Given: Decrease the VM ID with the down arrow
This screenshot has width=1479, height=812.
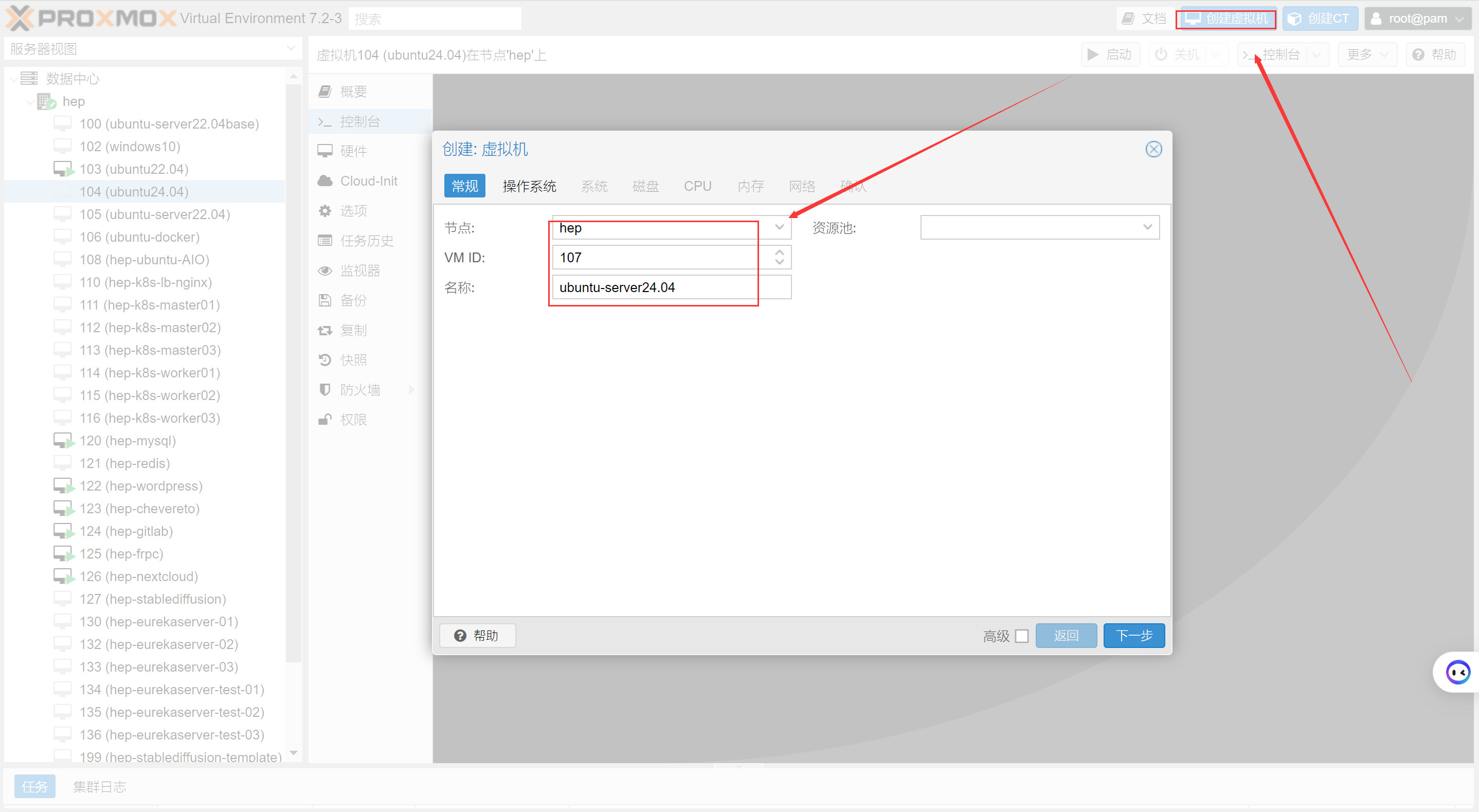Looking at the screenshot, I should click(x=779, y=262).
